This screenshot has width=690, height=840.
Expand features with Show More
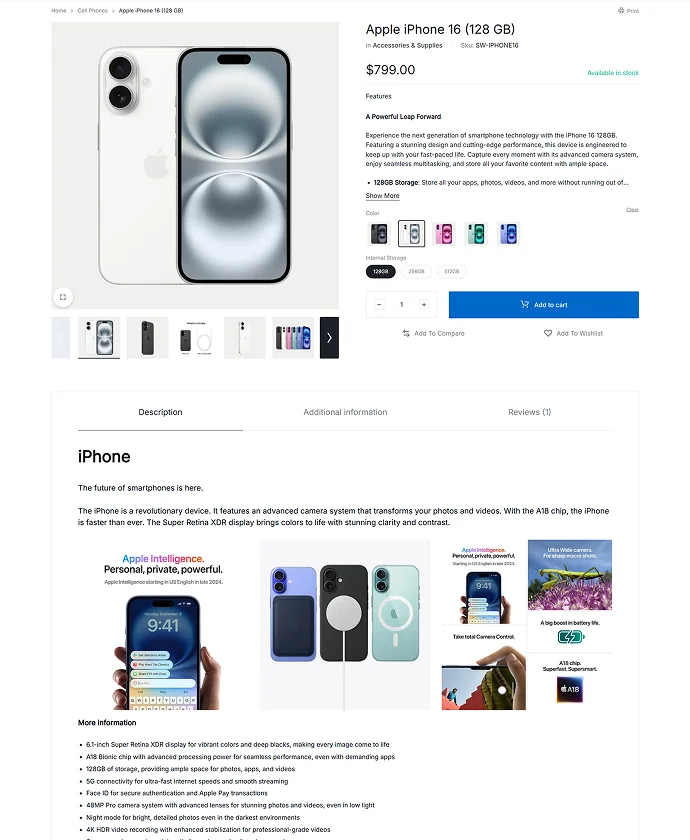pos(382,196)
